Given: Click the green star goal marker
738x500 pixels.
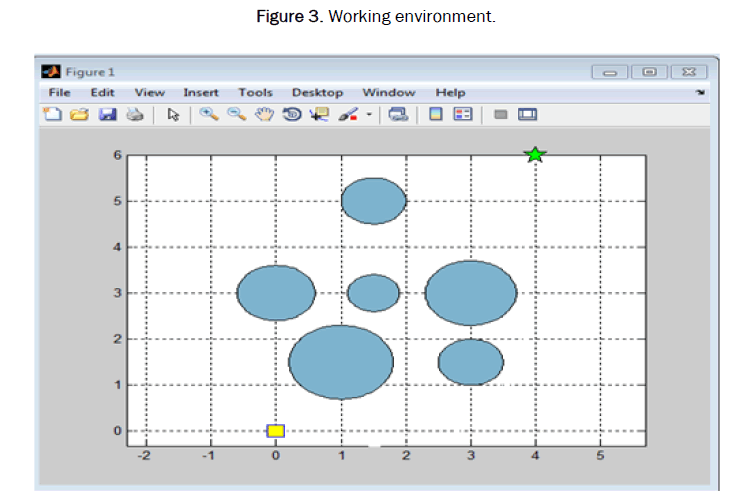Looking at the screenshot, I should [535, 155].
